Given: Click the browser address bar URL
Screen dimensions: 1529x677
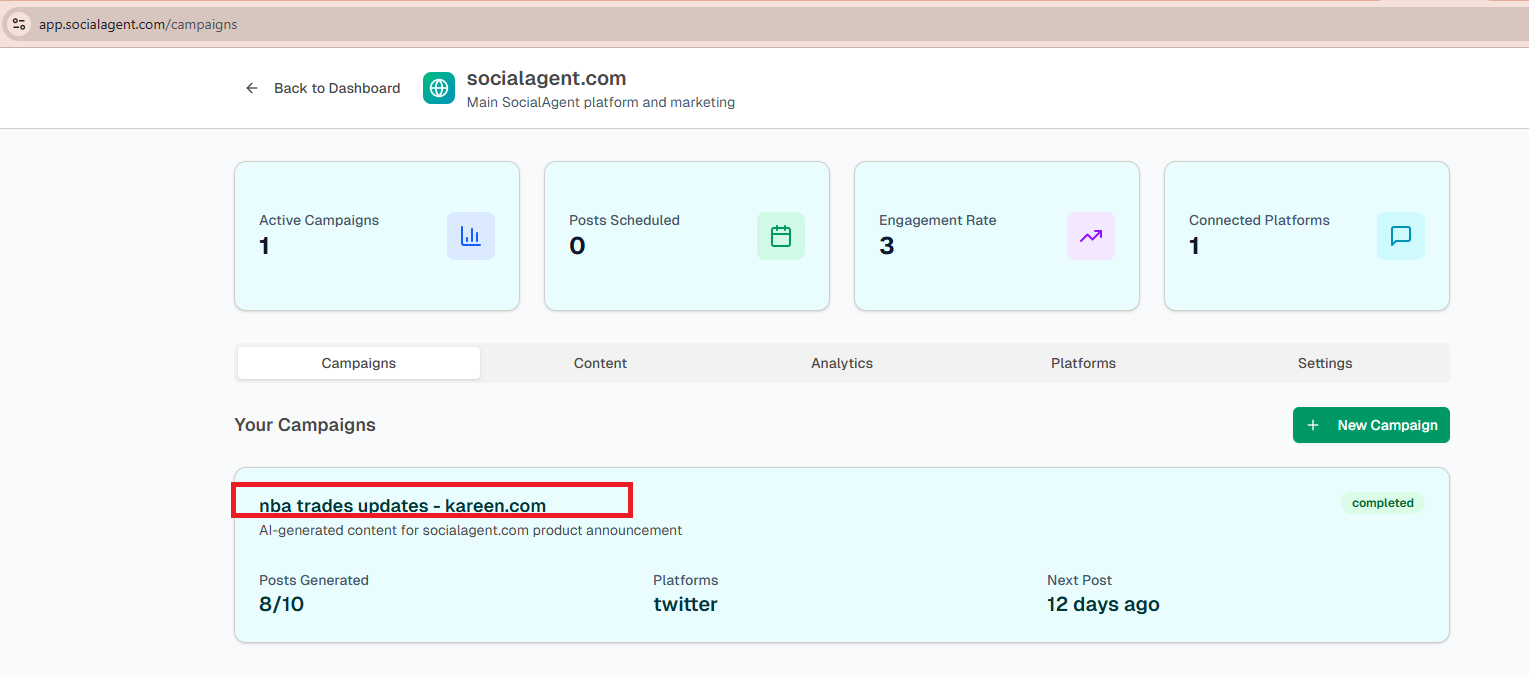Looking at the screenshot, I should pyautogui.click(x=138, y=24).
